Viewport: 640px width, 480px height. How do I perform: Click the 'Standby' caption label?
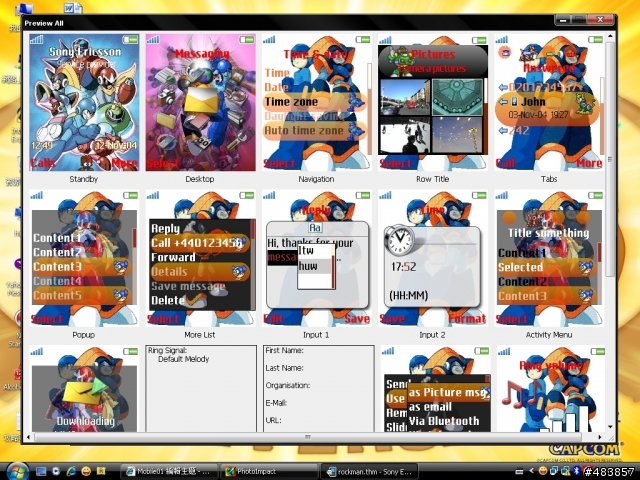(83, 179)
